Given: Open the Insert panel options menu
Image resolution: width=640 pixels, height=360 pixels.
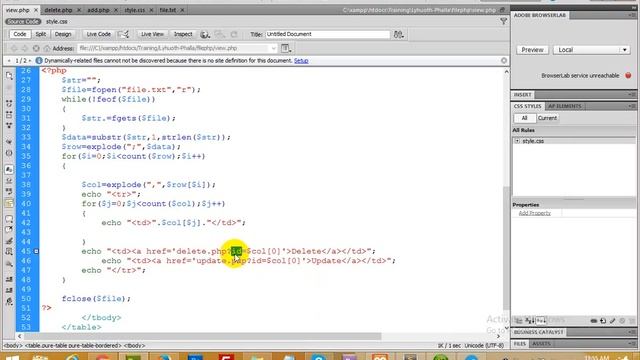Looking at the screenshot, I should 632,95.
